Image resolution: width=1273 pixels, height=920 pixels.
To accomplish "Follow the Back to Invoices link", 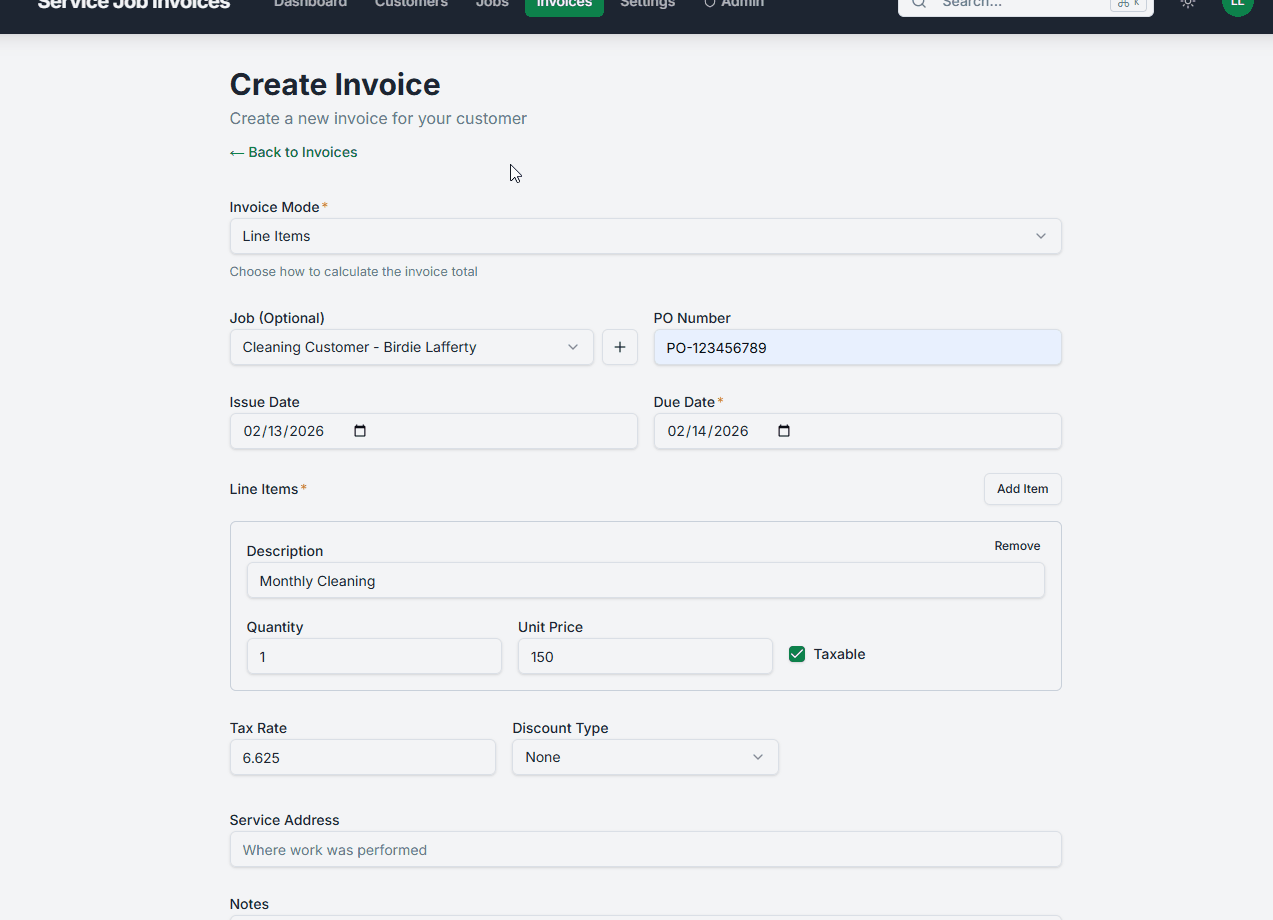I will click(x=293, y=152).
